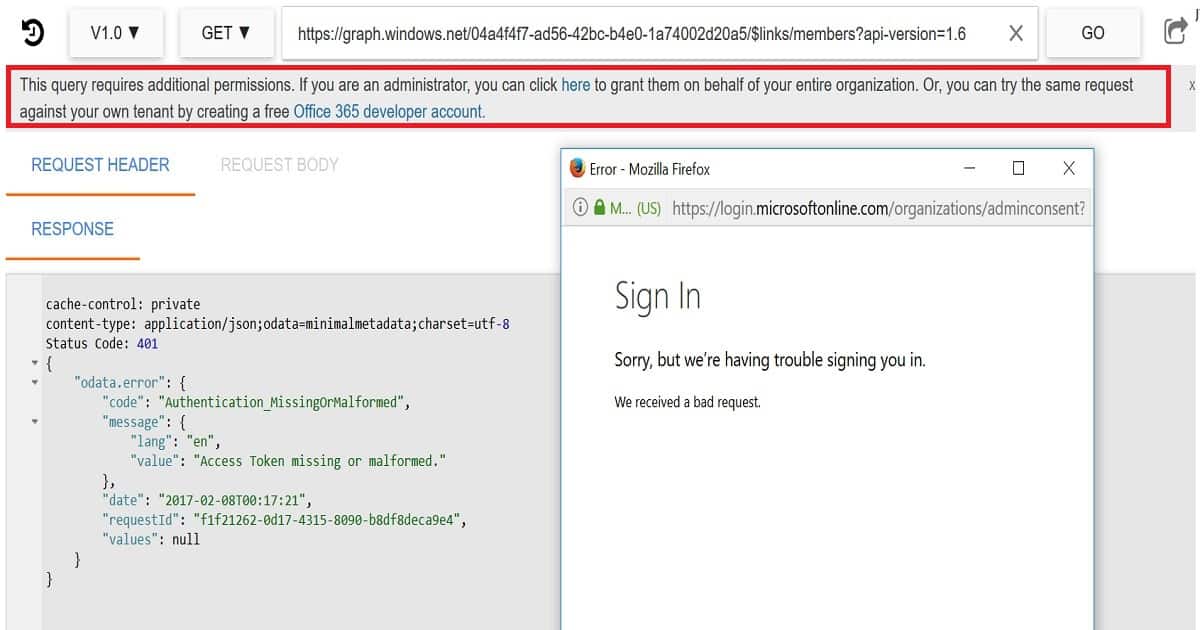
Task: Open the request history icon
Action: tap(32, 33)
